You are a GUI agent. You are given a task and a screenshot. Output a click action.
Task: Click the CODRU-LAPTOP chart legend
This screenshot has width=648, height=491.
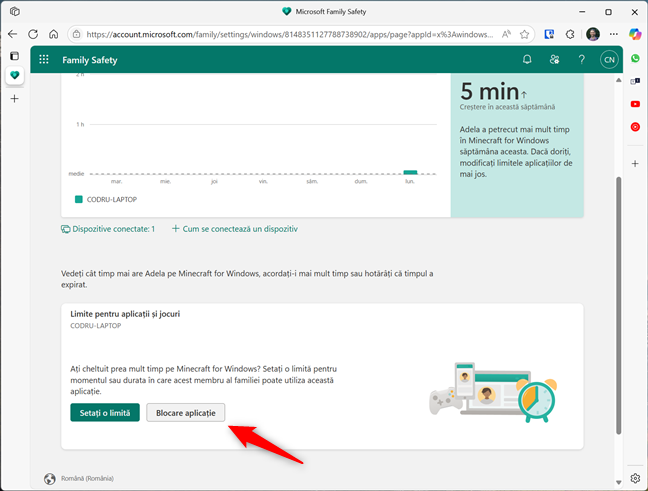tap(106, 200)
